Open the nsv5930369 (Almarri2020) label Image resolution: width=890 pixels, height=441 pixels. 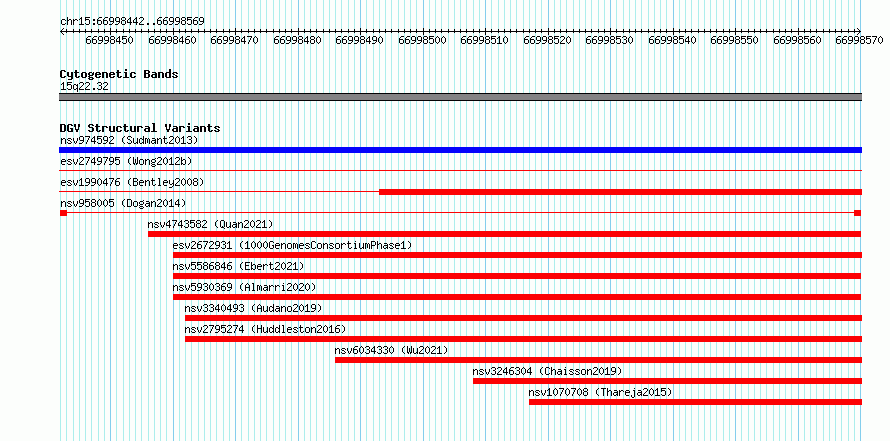pyautogui.click(x=245, y=287)
